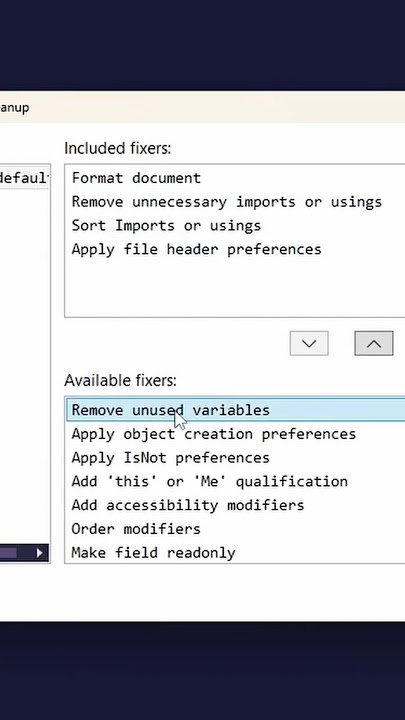Viewport: 405px width, 720px height.
Task: Click the Available fixers label
Action: pos(120,381)
